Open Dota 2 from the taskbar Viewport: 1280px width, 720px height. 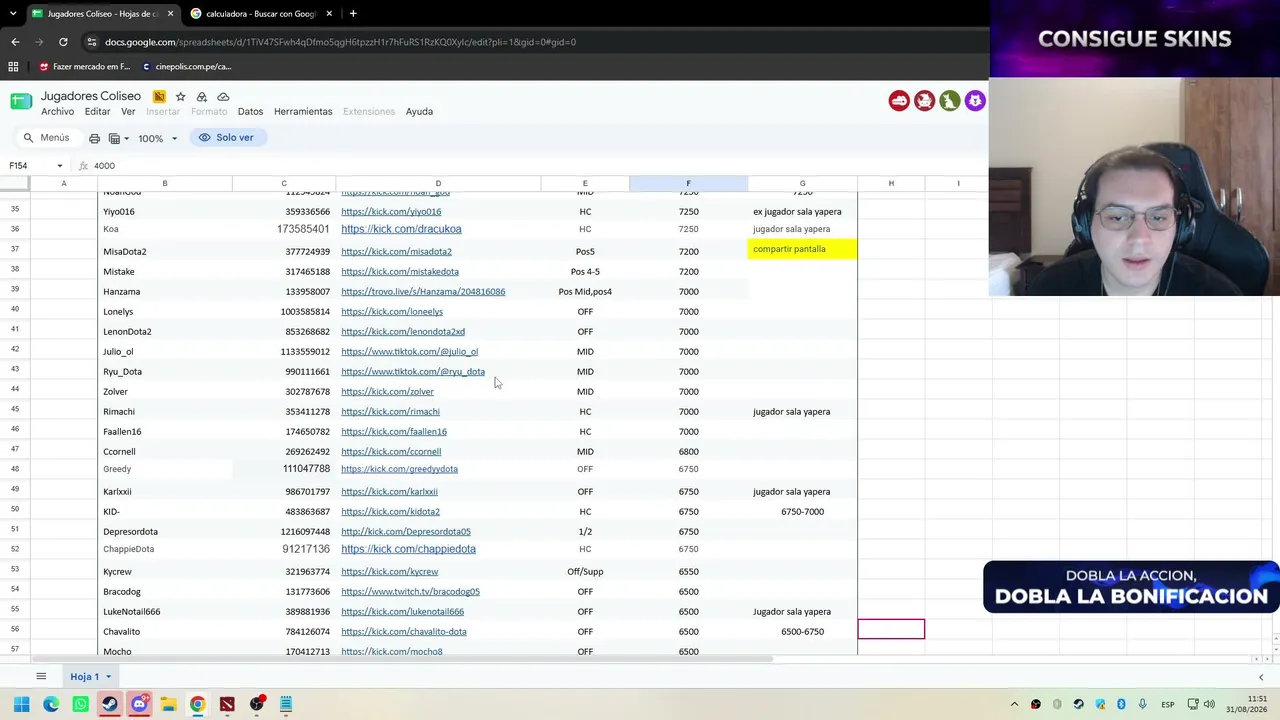(x=227, y=704)
